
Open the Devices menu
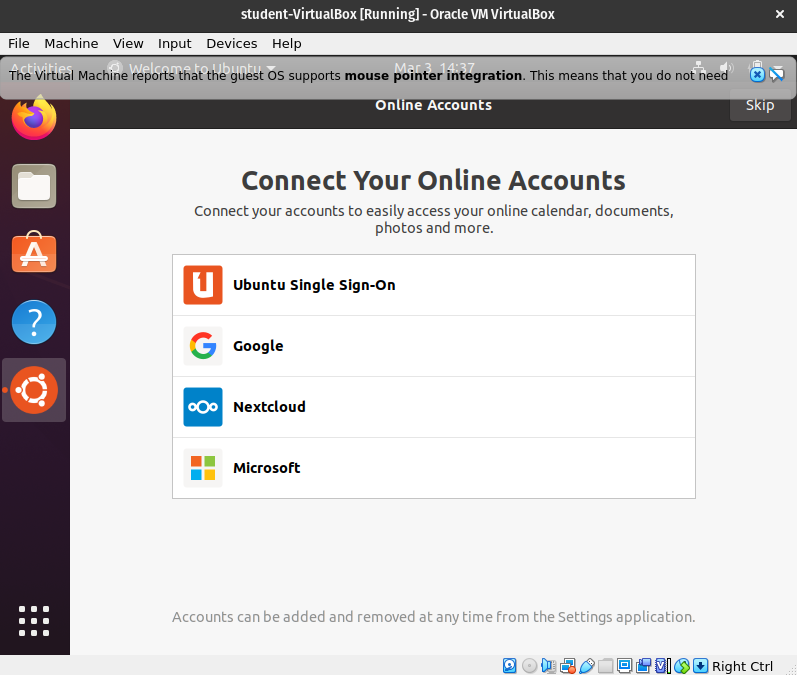(x=231, y=43)
